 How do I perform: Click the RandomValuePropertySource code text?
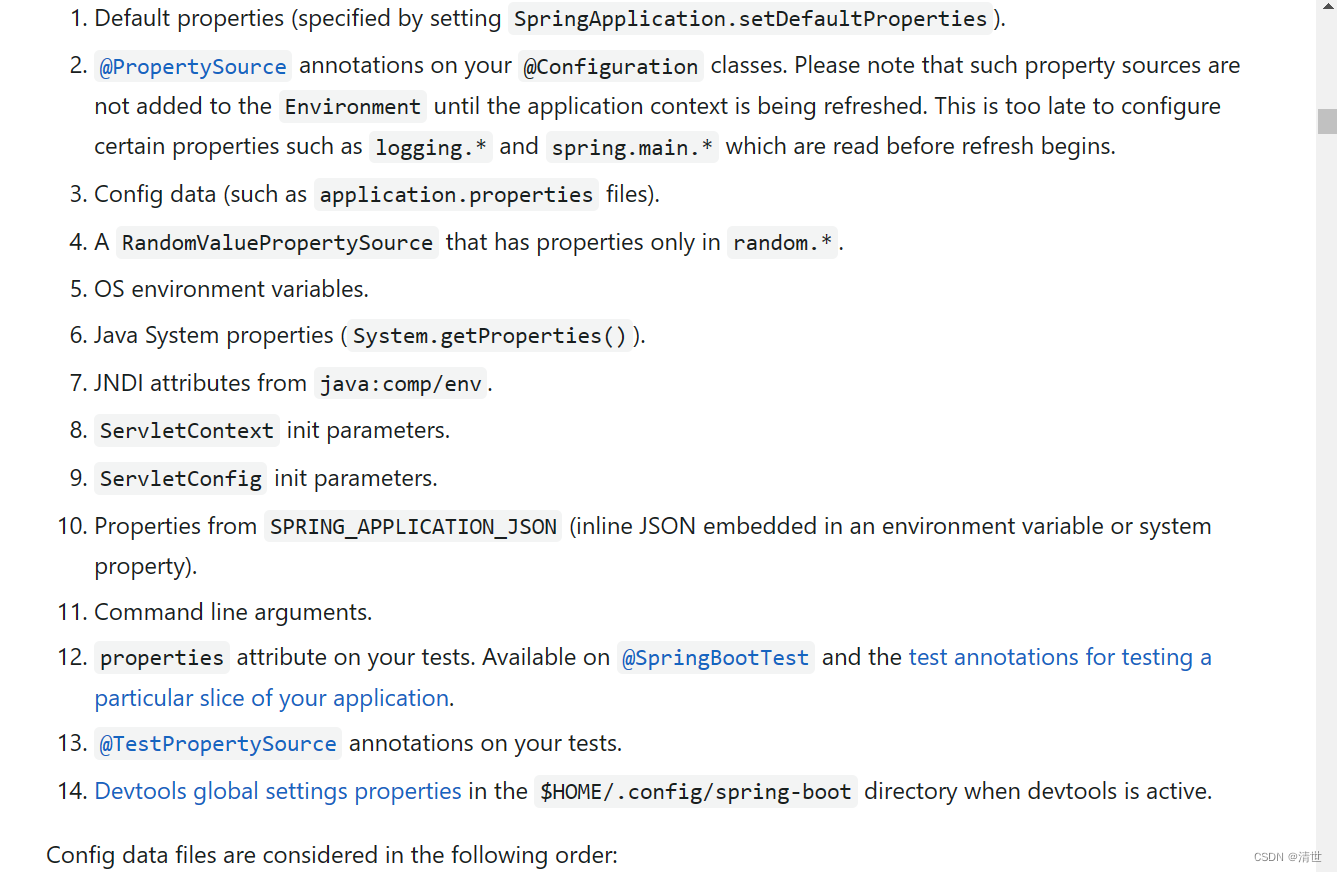click(277, 243)
